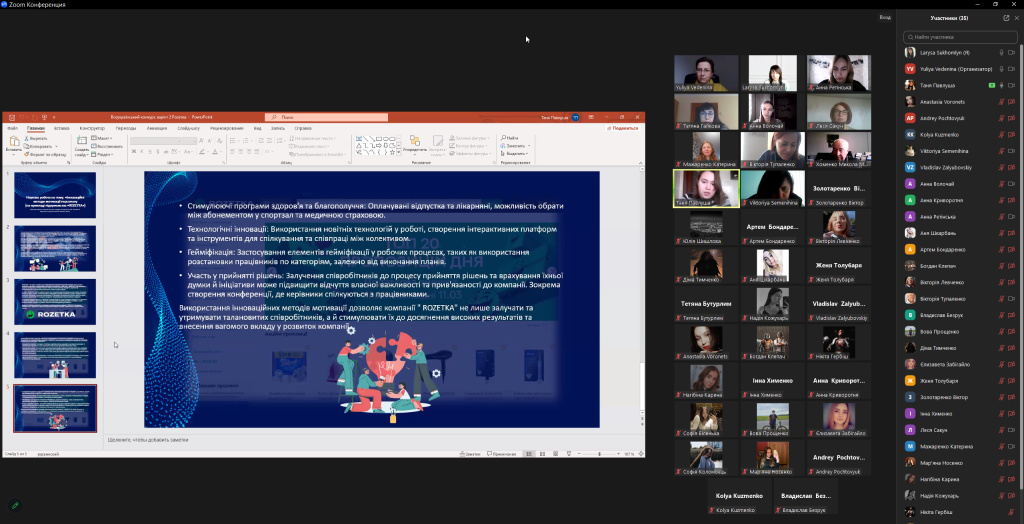
Task: Click disabled camera icon for Andrey Pochtovyuk
Action: coord(1012,118)
